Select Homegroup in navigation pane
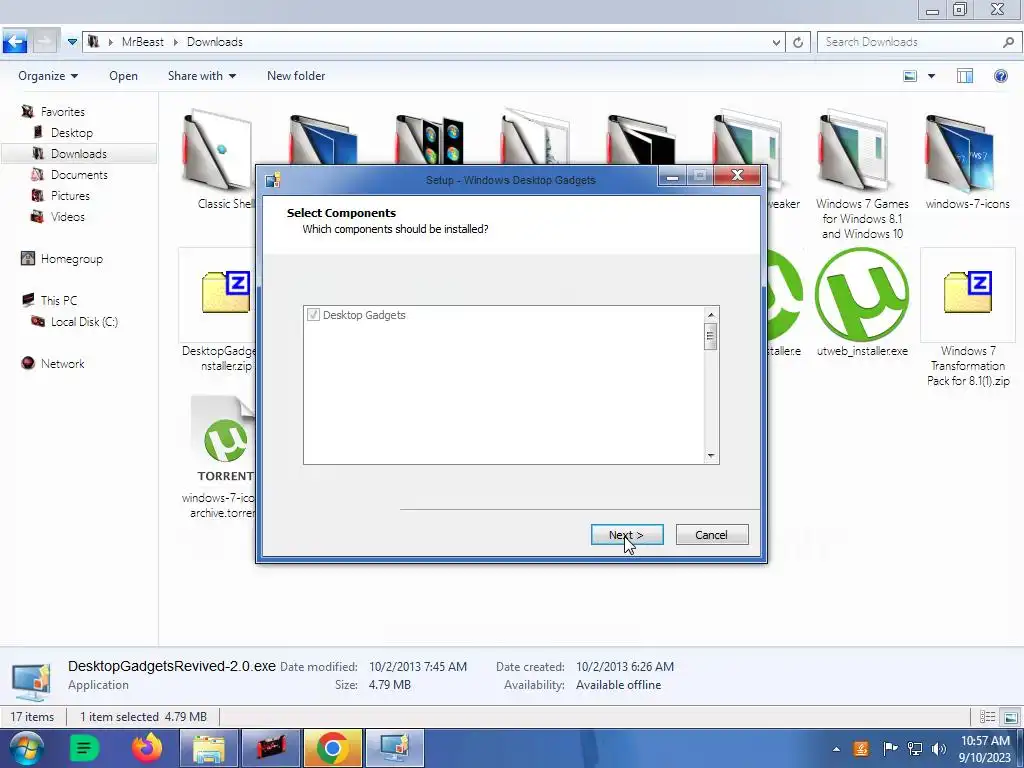Viewport: 1024px width, 768px height. tap(71, 259)
